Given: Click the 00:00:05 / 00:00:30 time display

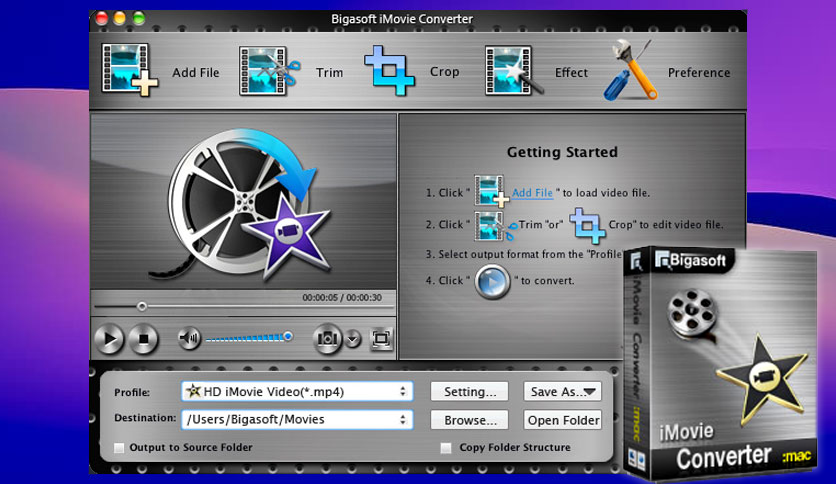Looking at the screenshot, I should point(342,297).
